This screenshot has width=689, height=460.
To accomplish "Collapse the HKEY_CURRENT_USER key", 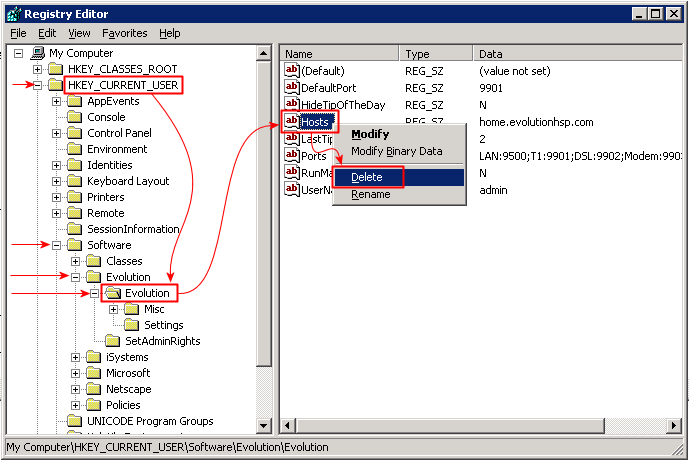I will point(37,85).
